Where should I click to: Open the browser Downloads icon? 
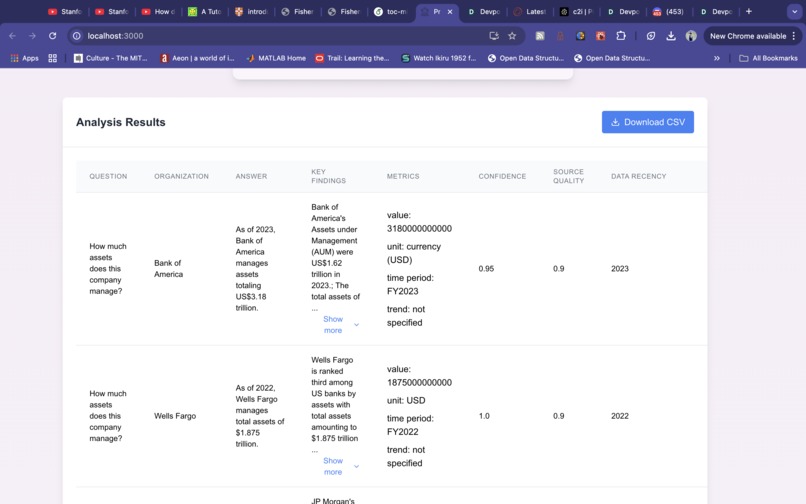point(671,36)
